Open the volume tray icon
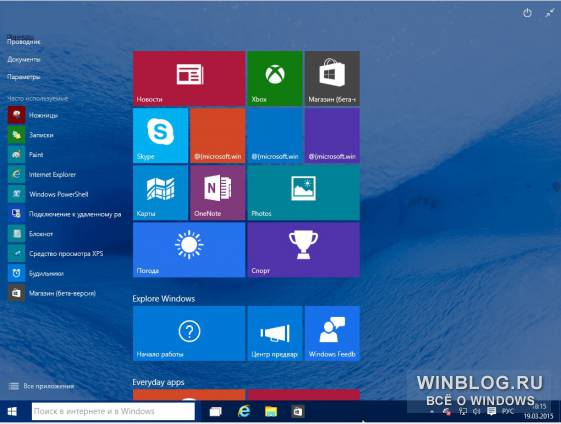 tap(477, 411)
